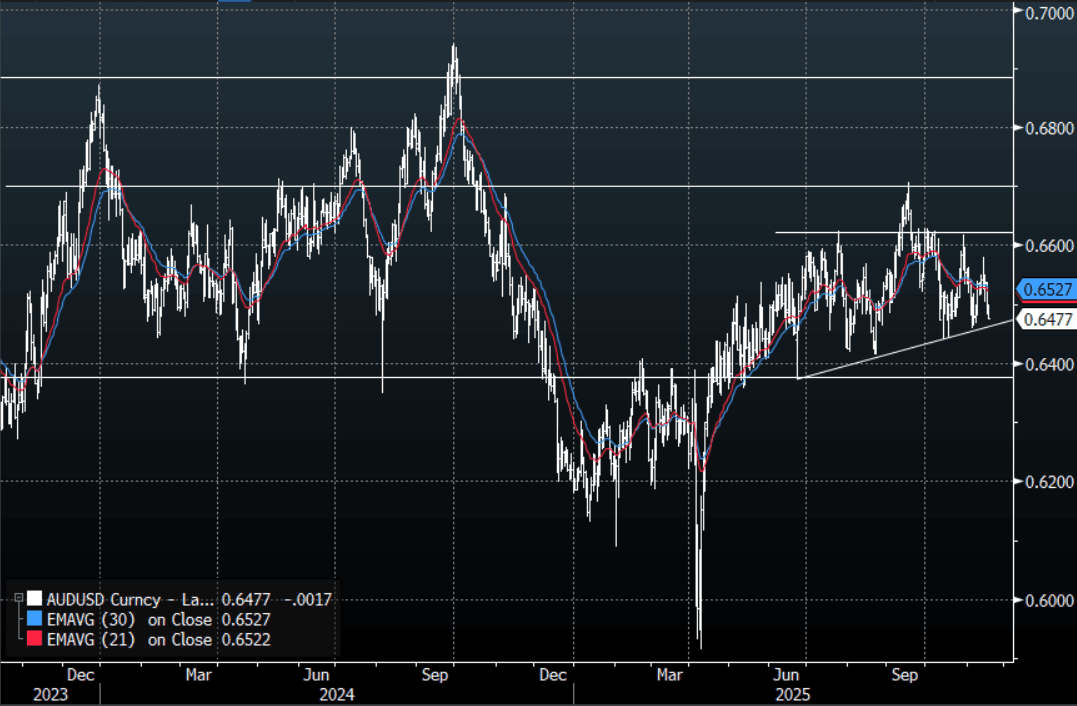Click the 2024 year label on time axis
The width and height of the screenshot is (1077, 706).
pos(337,694)
